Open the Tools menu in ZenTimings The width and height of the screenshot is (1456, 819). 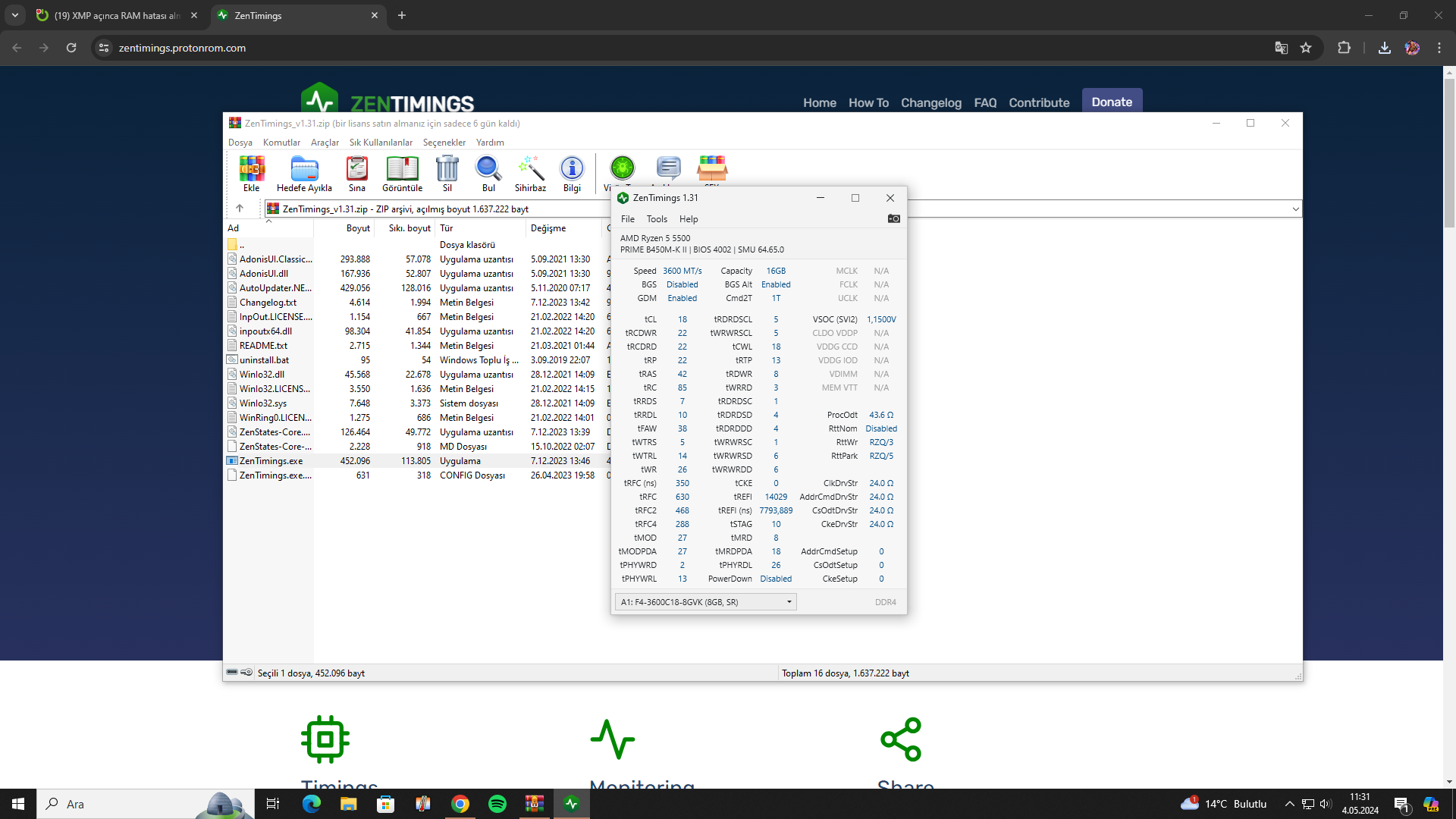(657, 219)
